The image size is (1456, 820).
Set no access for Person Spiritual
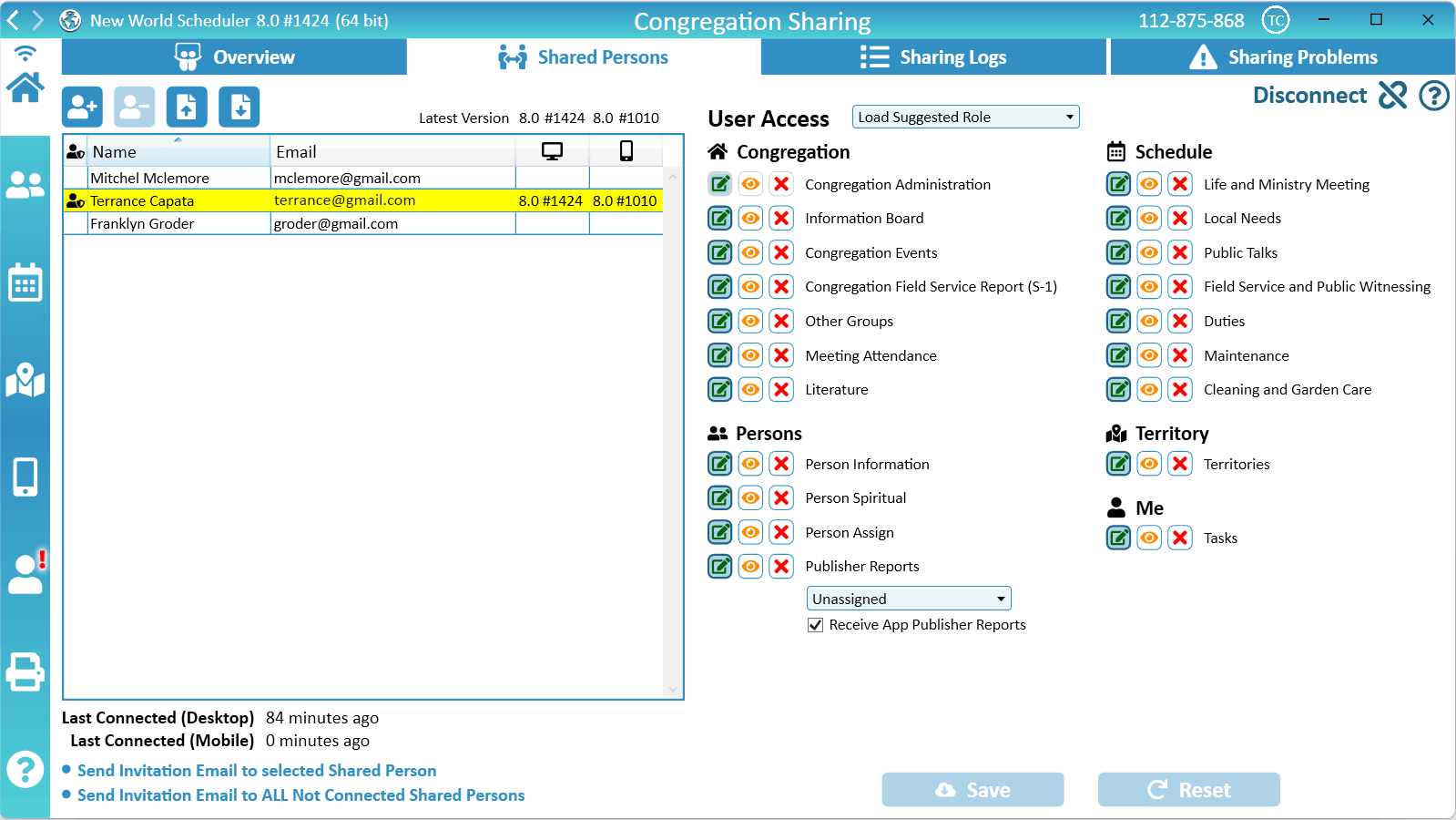781,498
